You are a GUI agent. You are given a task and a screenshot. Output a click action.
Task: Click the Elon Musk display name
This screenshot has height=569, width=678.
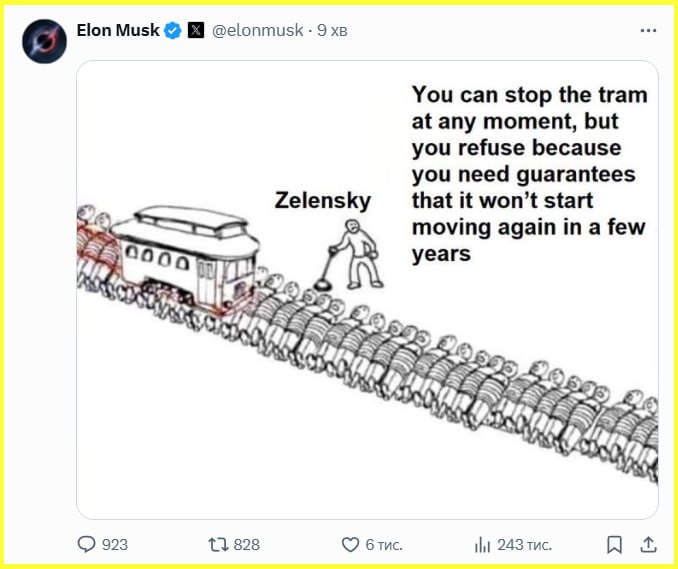click(118, 31)
